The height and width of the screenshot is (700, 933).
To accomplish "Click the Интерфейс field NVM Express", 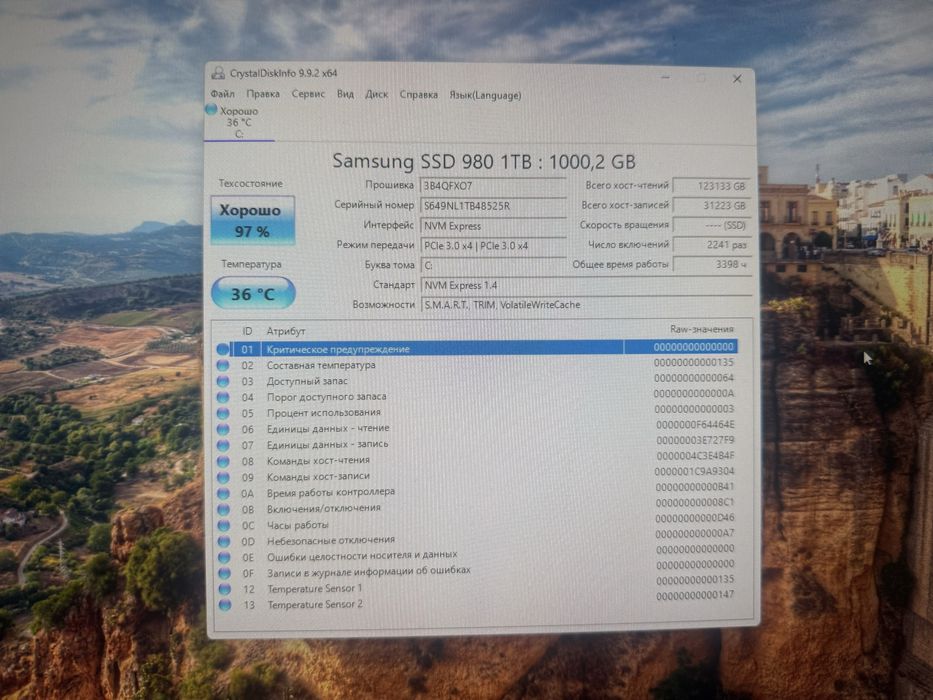I will coord(493,226).
